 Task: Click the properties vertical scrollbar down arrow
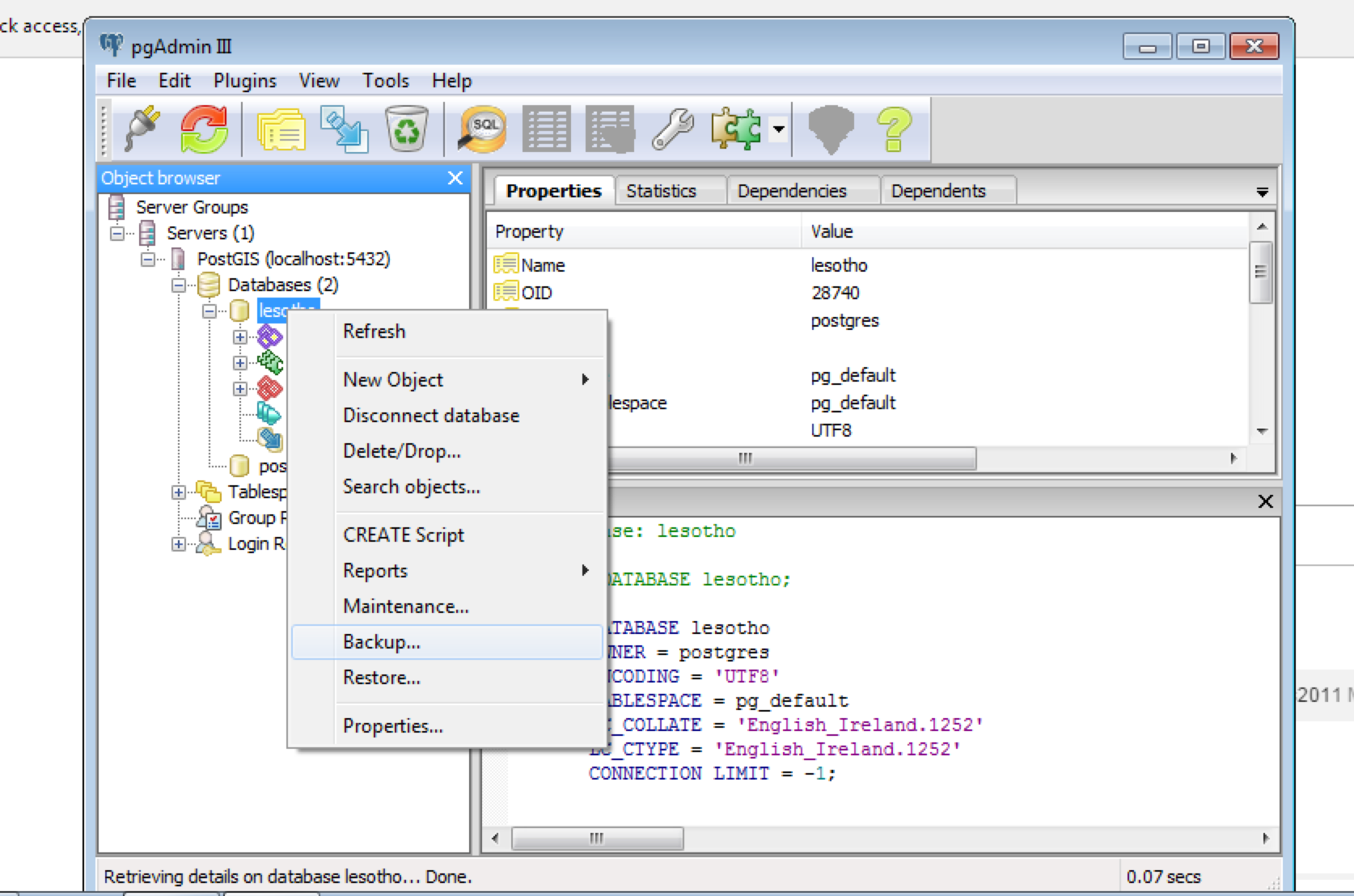(x=1262, y=431)
